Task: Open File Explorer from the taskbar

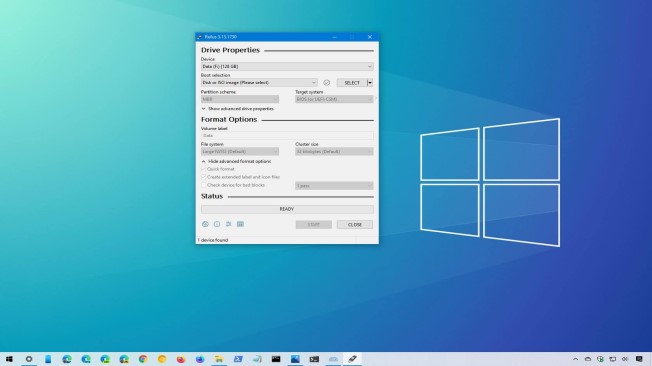Action: pyautogui.click(x=219, y=359)
